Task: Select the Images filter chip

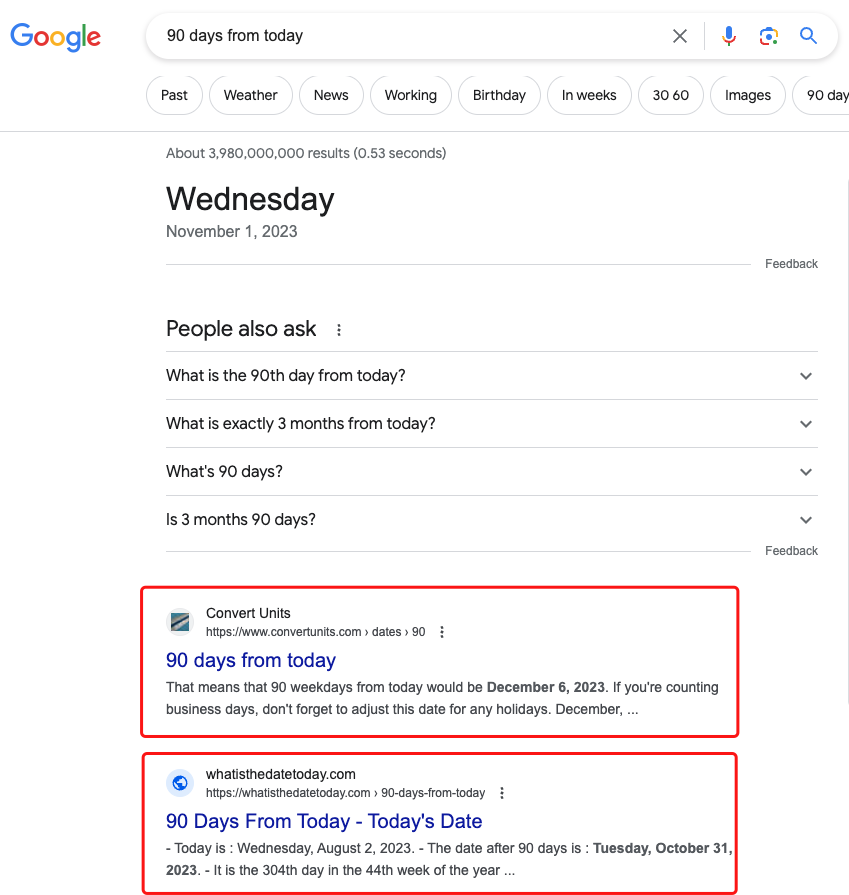Action: coord(747,95)
